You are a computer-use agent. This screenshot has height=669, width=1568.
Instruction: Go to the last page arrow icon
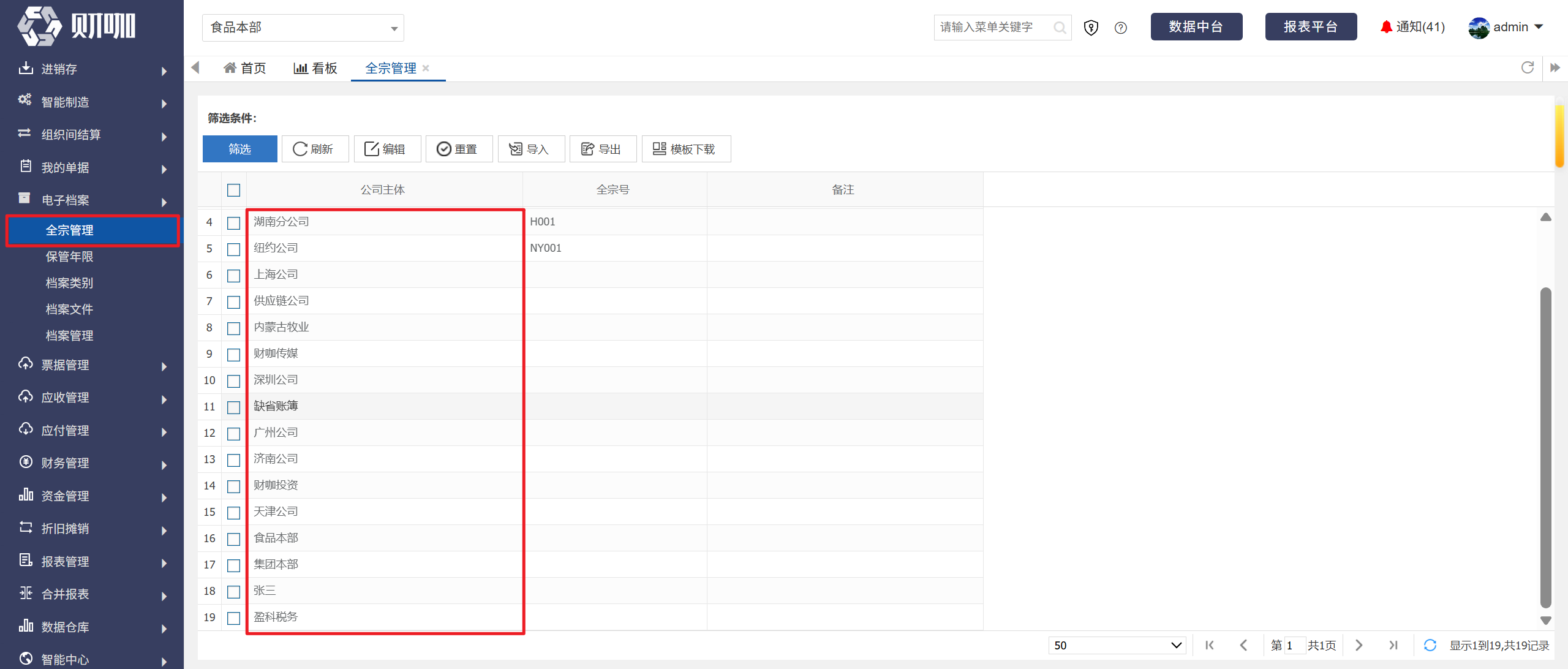1393,645
